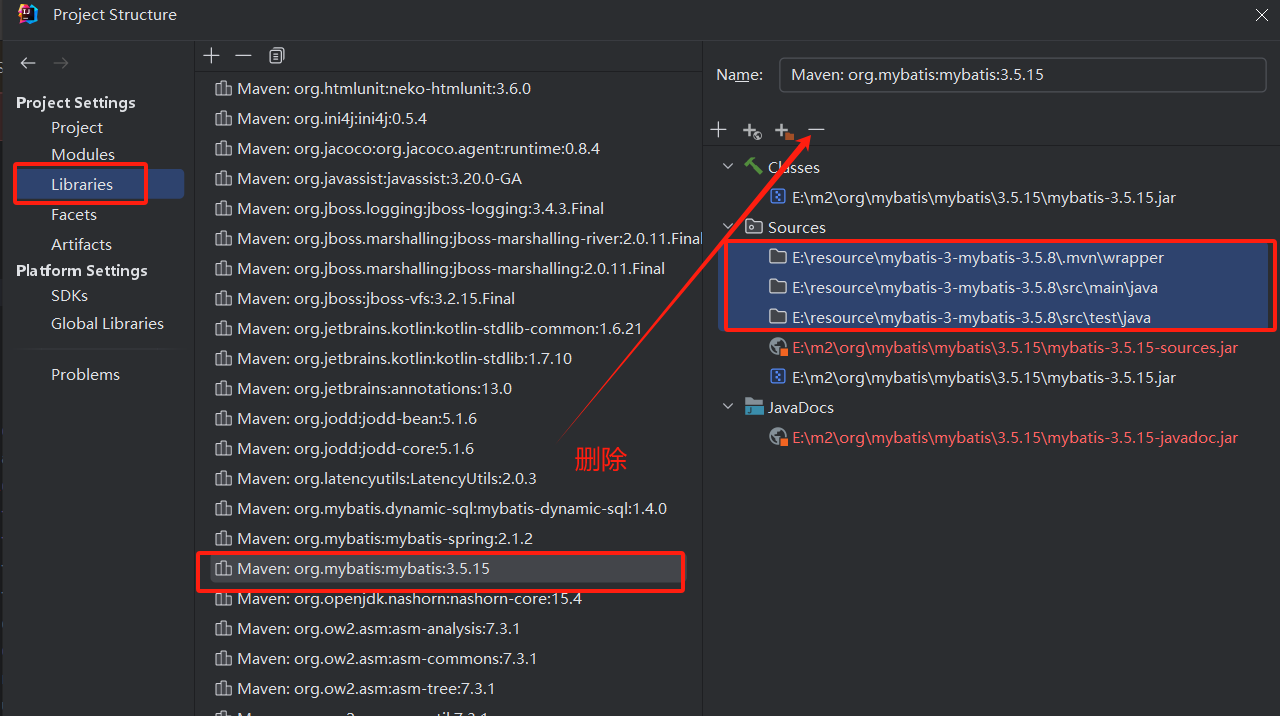1280x716 pixels.
Task: Click the back navigation arrow
Action: coord(28,63)
